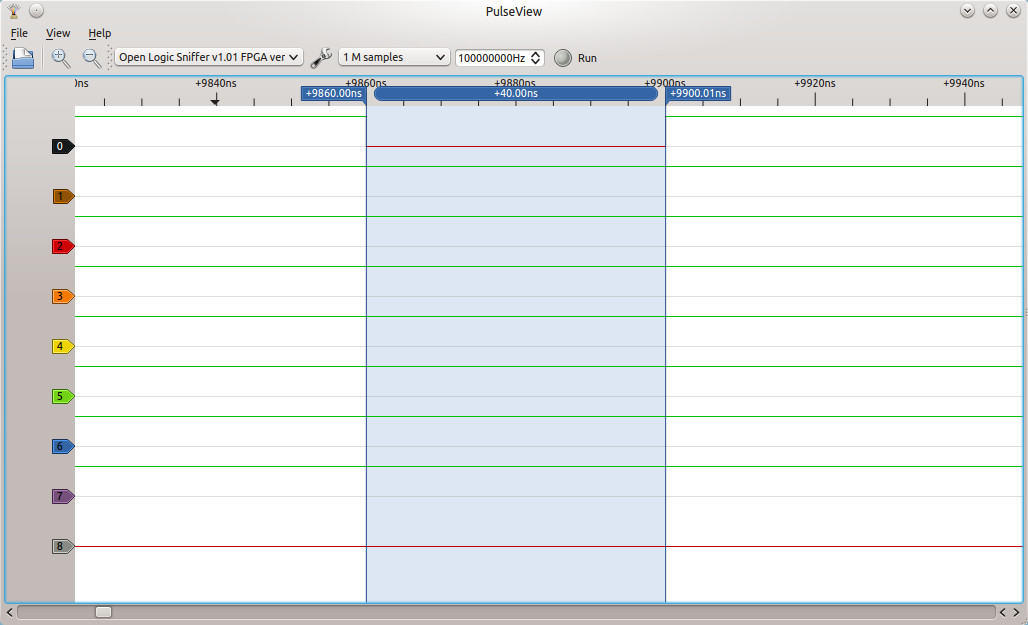Click the trigger marker near +9840ns
Screen dimensions: 1028x625
click(215, 100)
